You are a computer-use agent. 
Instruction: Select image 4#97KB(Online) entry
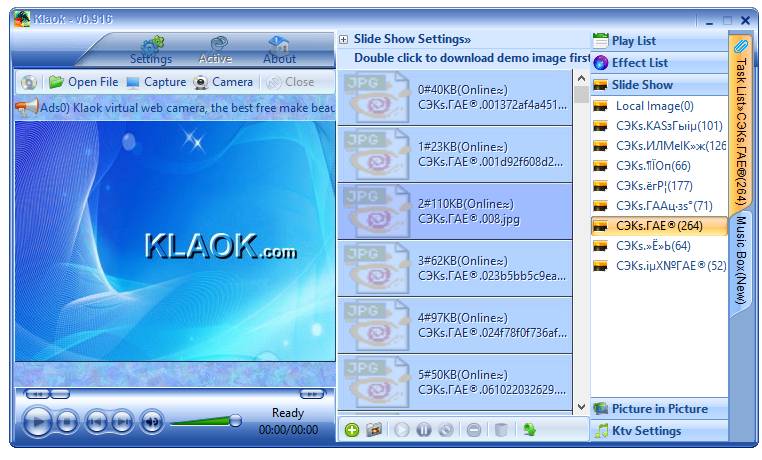[x=455, y=325]
